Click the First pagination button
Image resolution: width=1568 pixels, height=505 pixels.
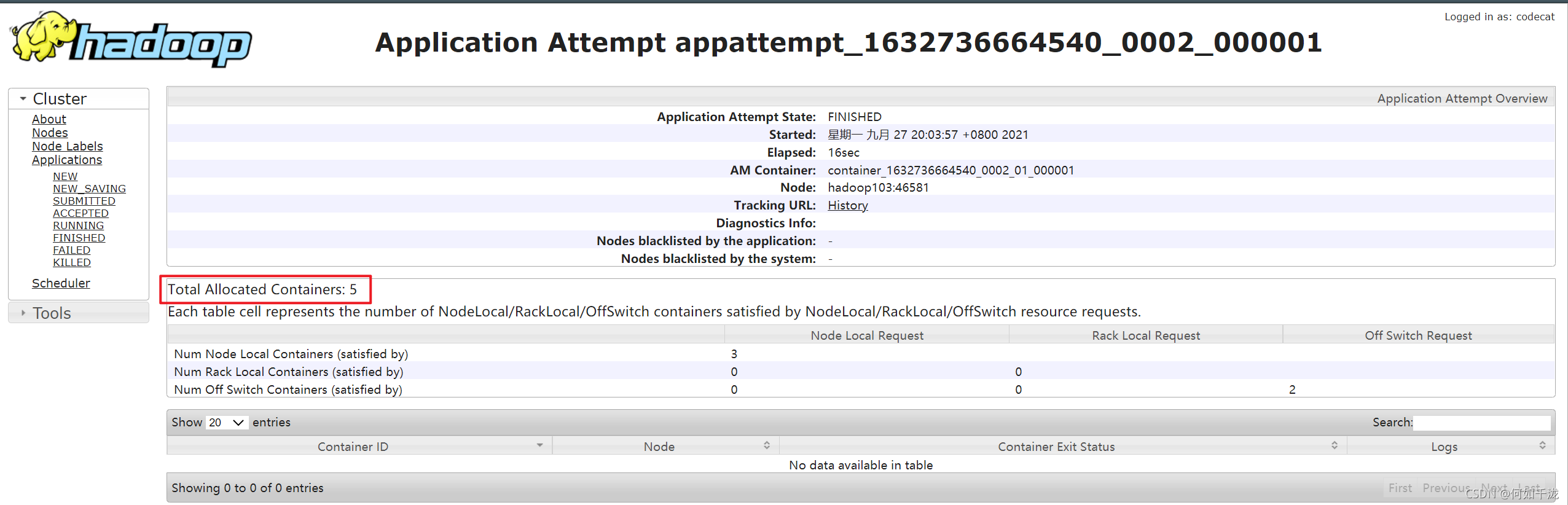point(1400,488)
